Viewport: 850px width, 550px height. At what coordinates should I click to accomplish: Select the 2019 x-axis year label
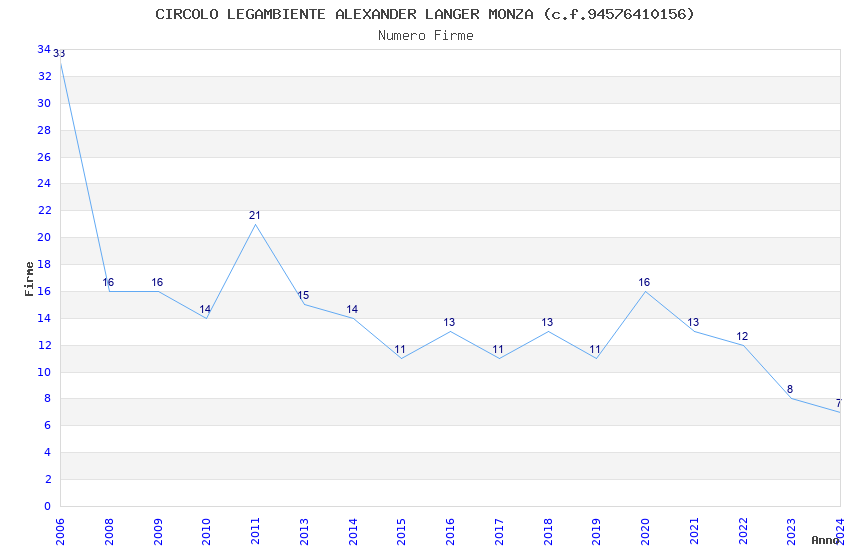coord(596,532)
